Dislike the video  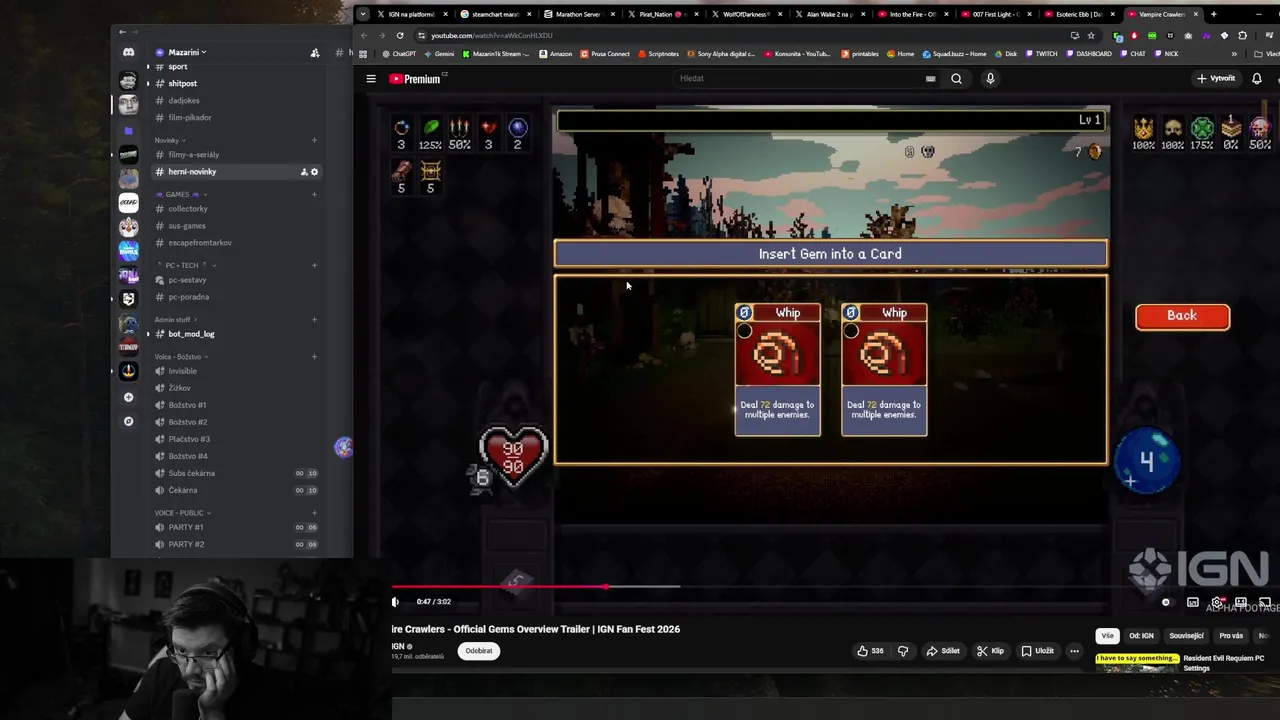click(x=903, y=651)
